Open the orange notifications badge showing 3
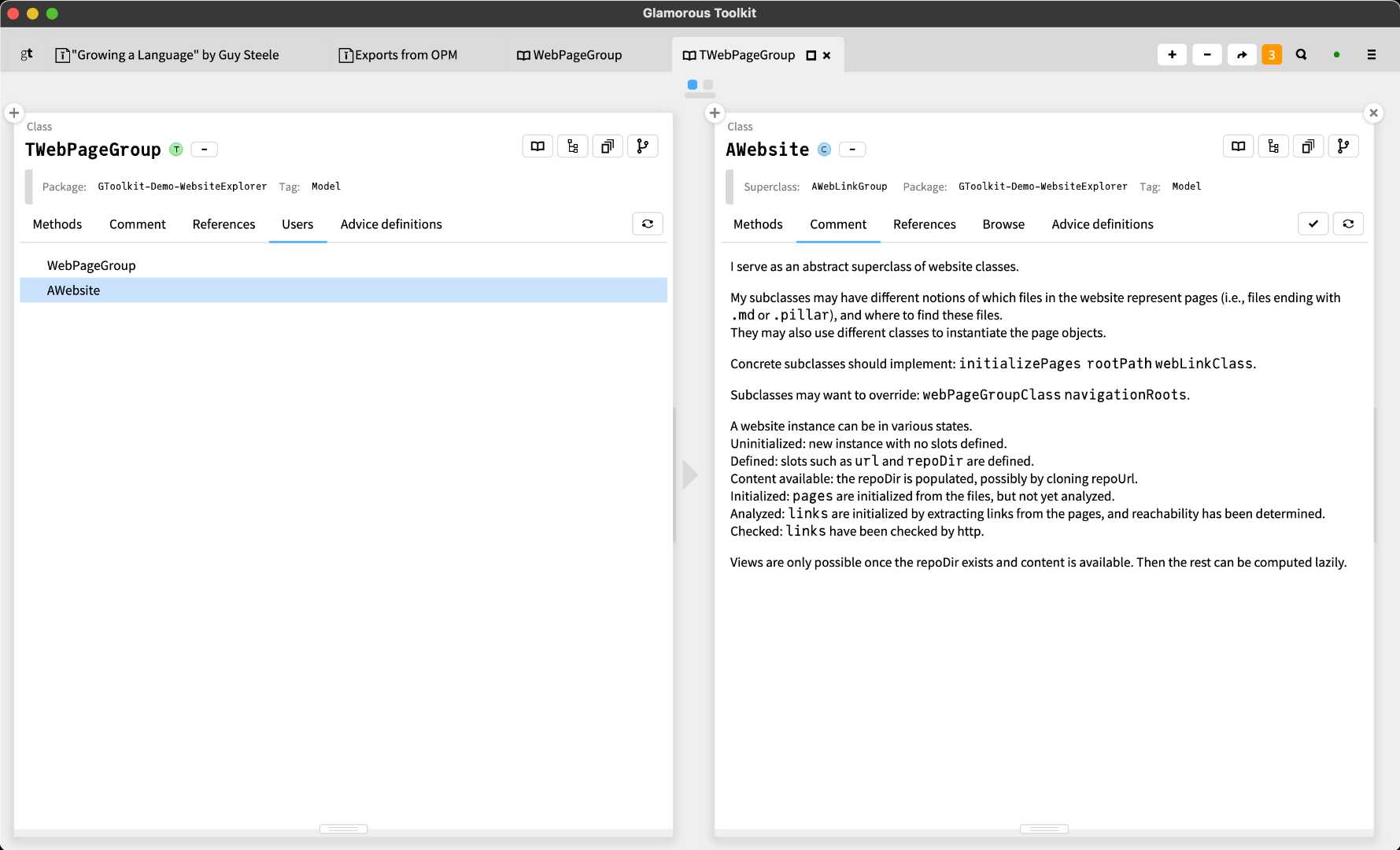The height and width of the screenshot is (850, 1400). [1272, 54]
